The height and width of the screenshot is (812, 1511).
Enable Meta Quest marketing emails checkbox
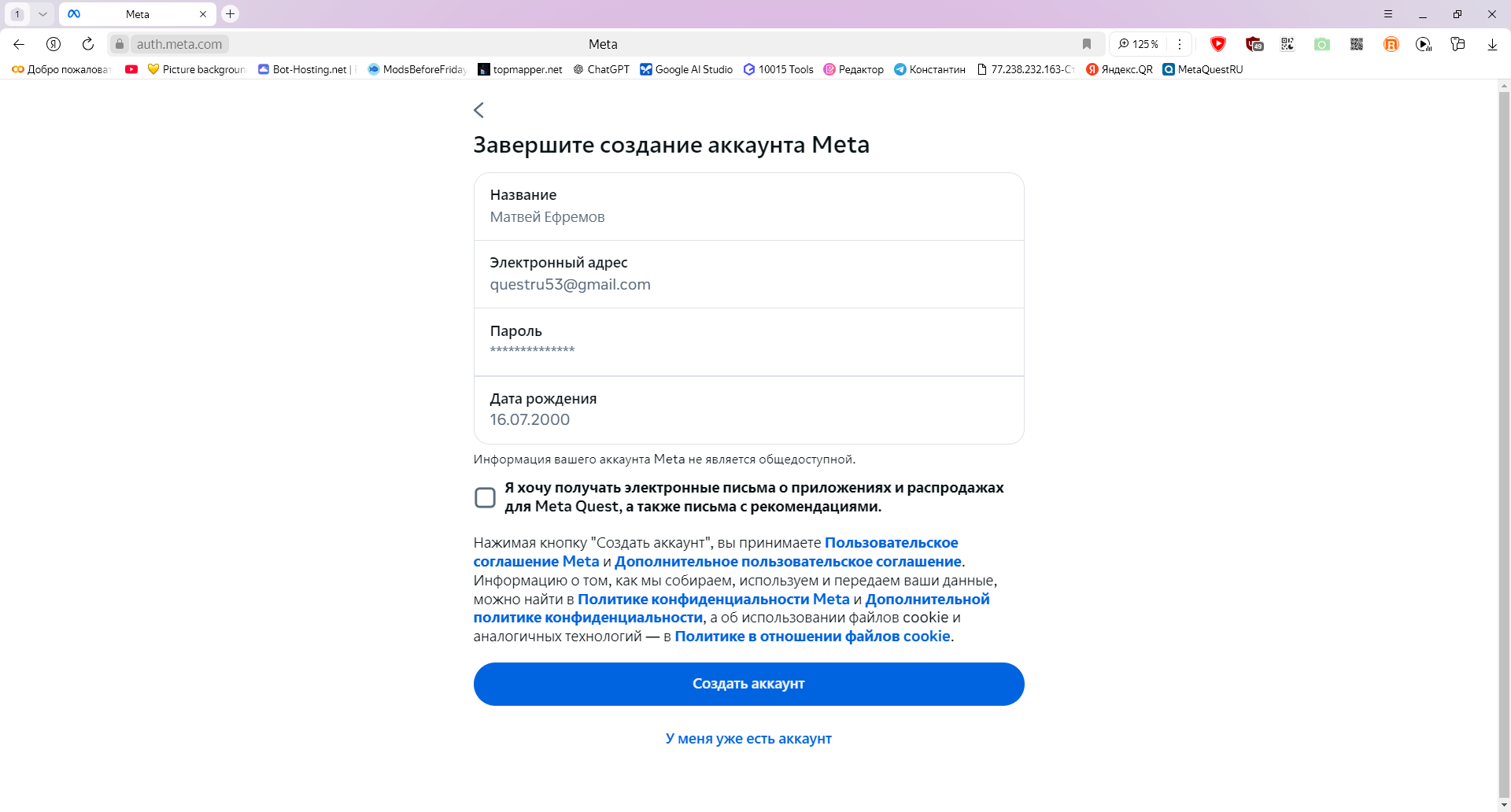click(485, 497)
